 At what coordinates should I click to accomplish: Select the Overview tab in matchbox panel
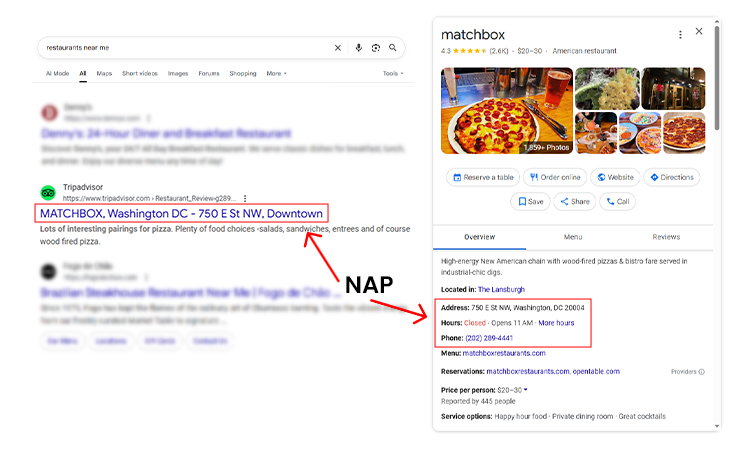click(480, 237)
